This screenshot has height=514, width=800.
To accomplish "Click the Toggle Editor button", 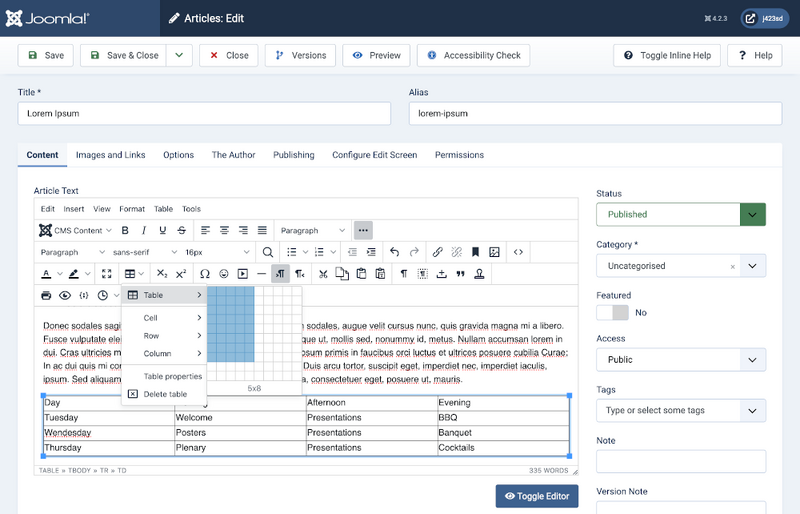I will (x=537, y=496).
